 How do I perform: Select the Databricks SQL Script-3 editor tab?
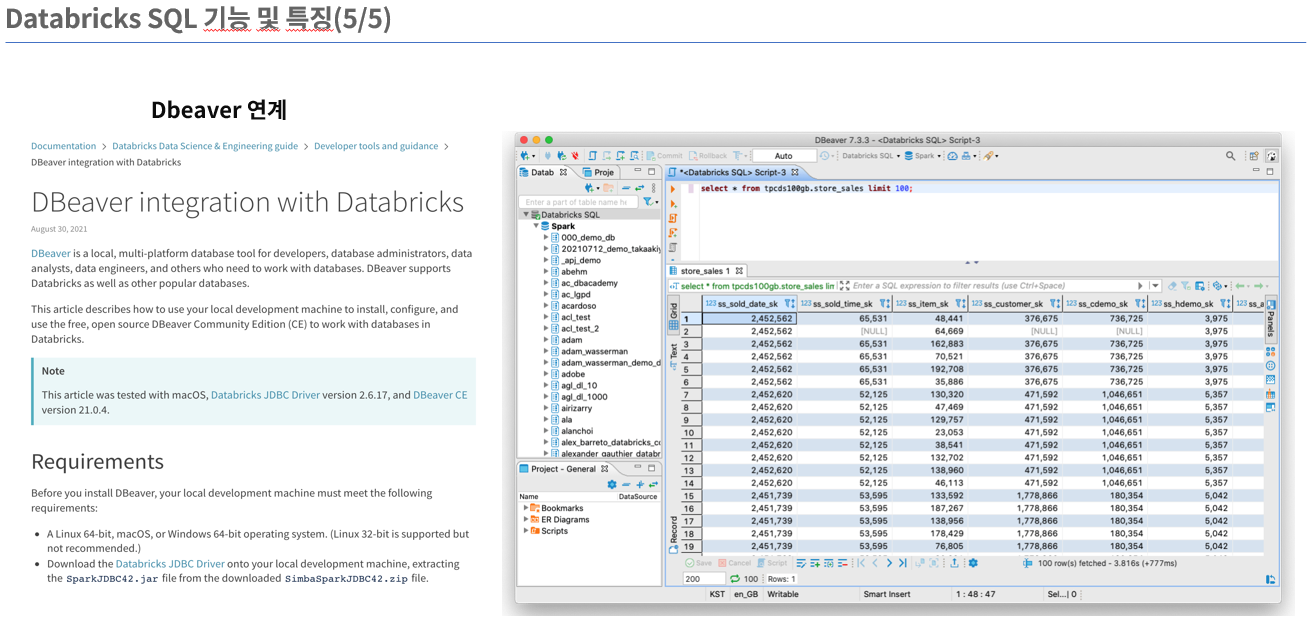coord(732,172)
